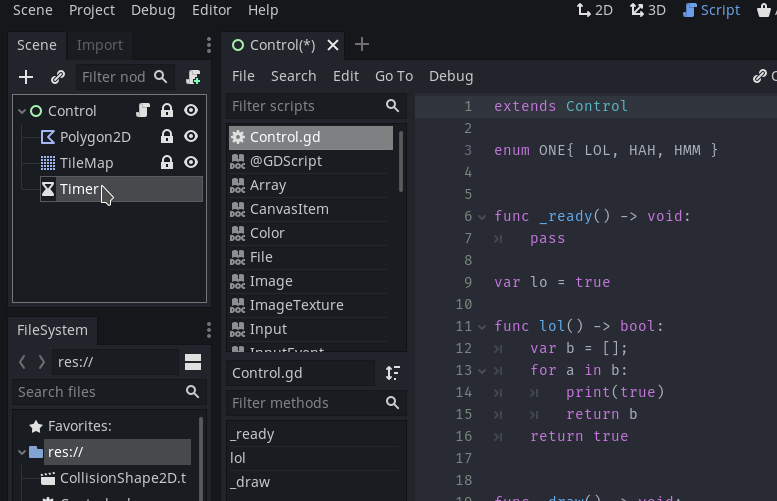Add a new scene tab

pyautogui.click(x=362, y=45)
